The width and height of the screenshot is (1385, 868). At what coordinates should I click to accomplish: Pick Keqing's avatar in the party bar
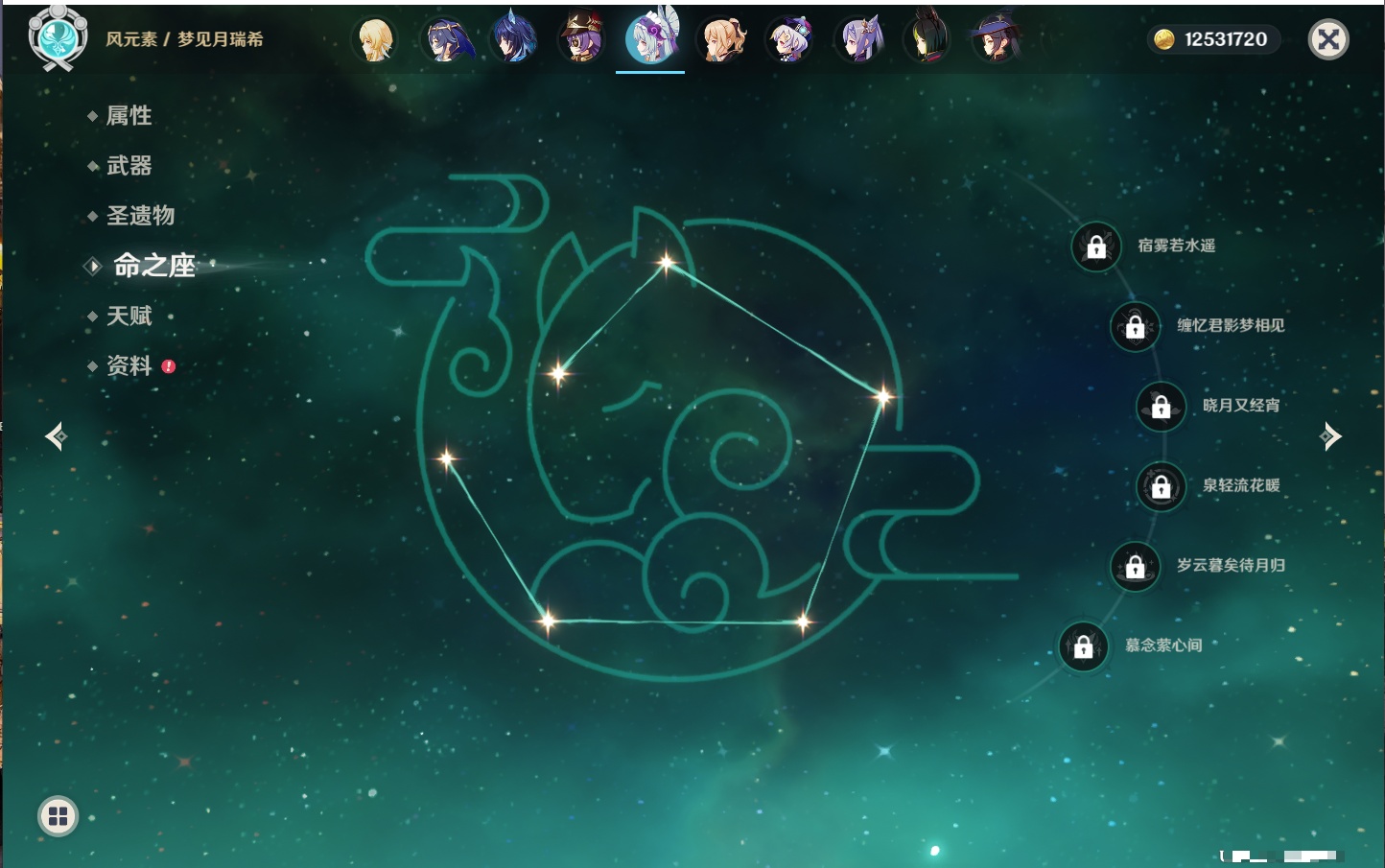tap(859, 40)
